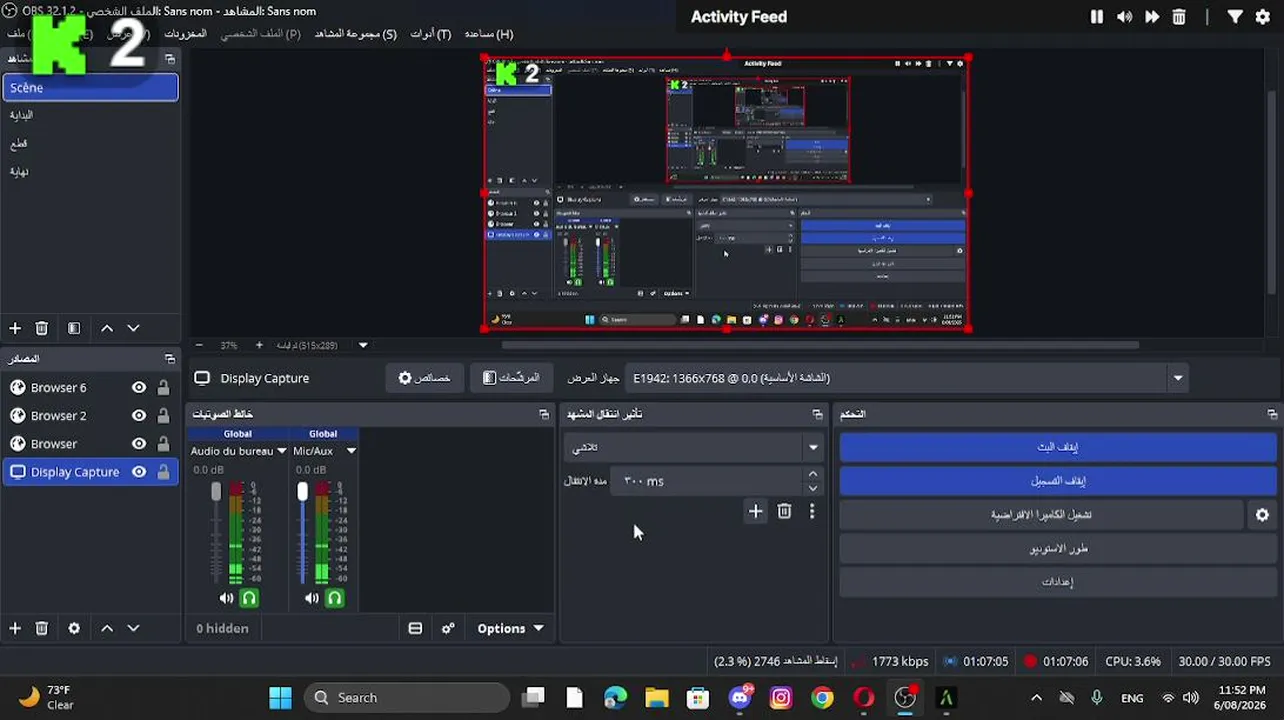This screenshot has height=720, width=1284.
Task: Pop out the Sources dock
Action: point(170,358)
